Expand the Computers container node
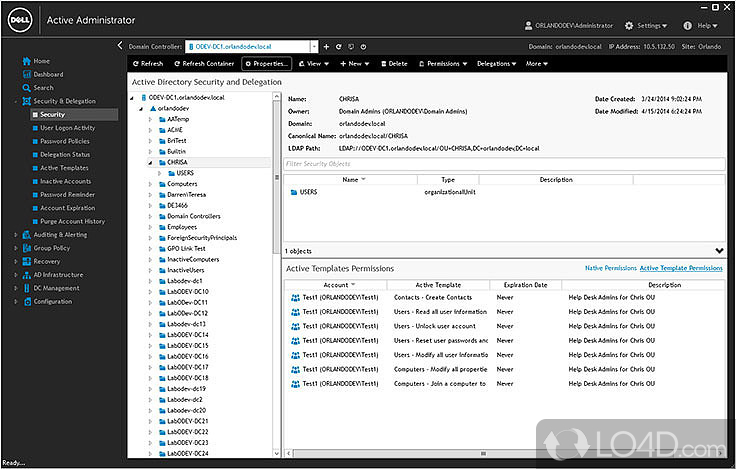This screenshot has height=469, width=736. pyautogui.click(x=149, y=184)
